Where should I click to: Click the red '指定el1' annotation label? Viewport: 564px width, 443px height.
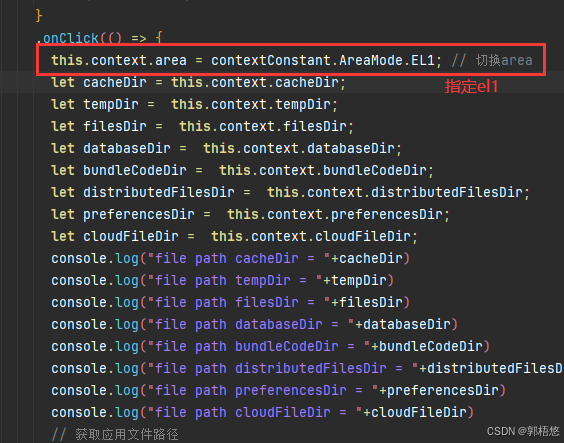472,87
